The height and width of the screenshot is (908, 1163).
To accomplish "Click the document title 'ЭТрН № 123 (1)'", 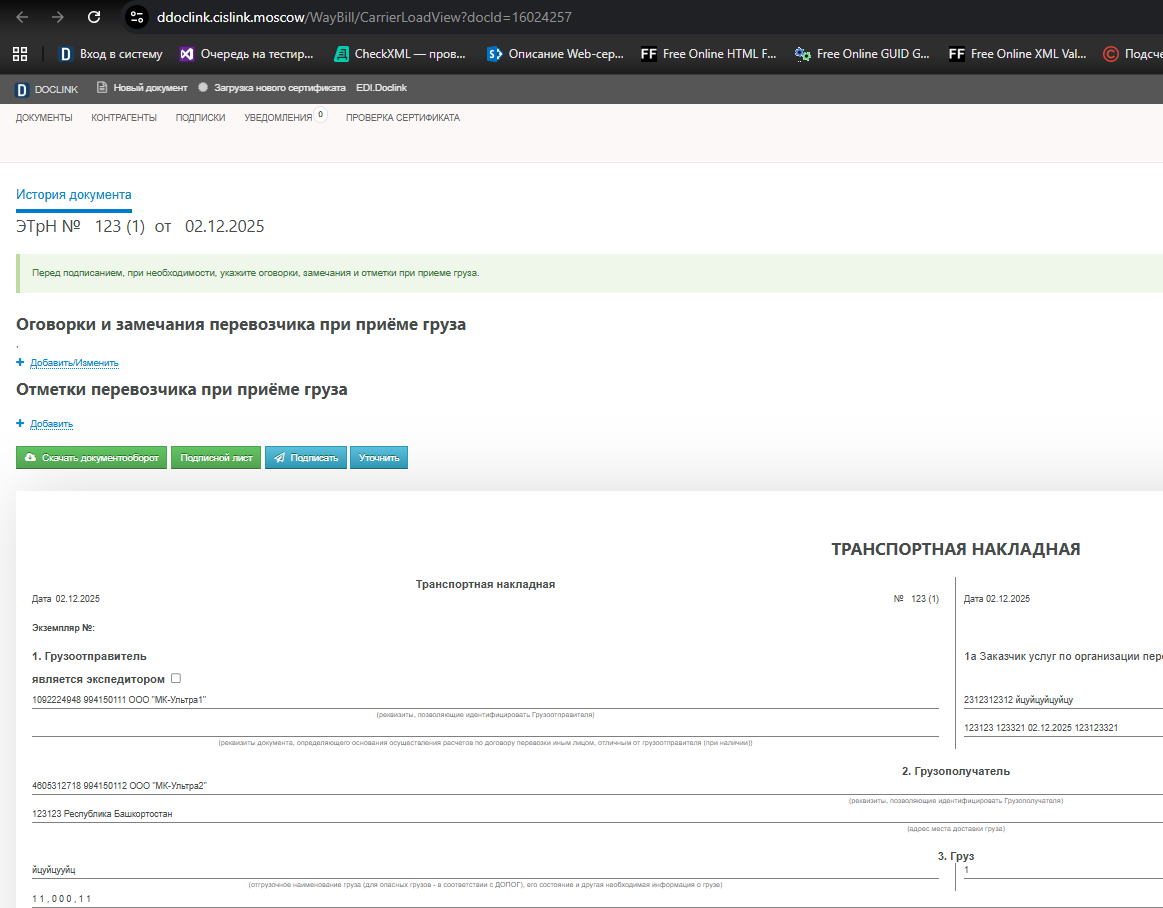I will [80, 226].
